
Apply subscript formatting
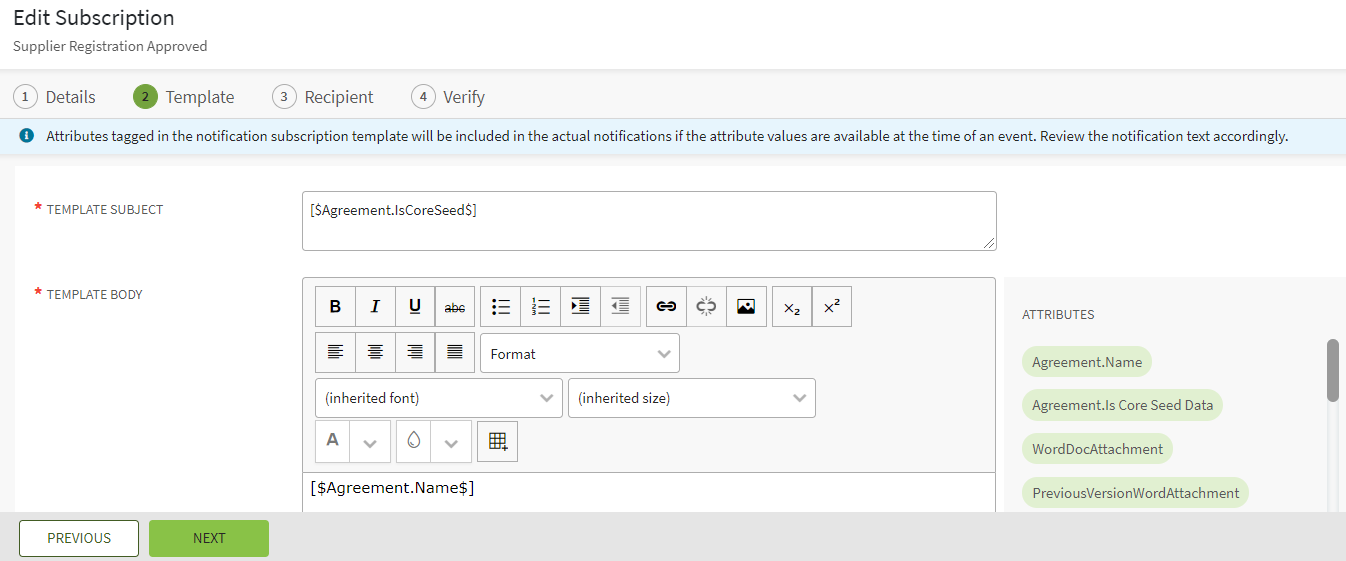point(792,307)
